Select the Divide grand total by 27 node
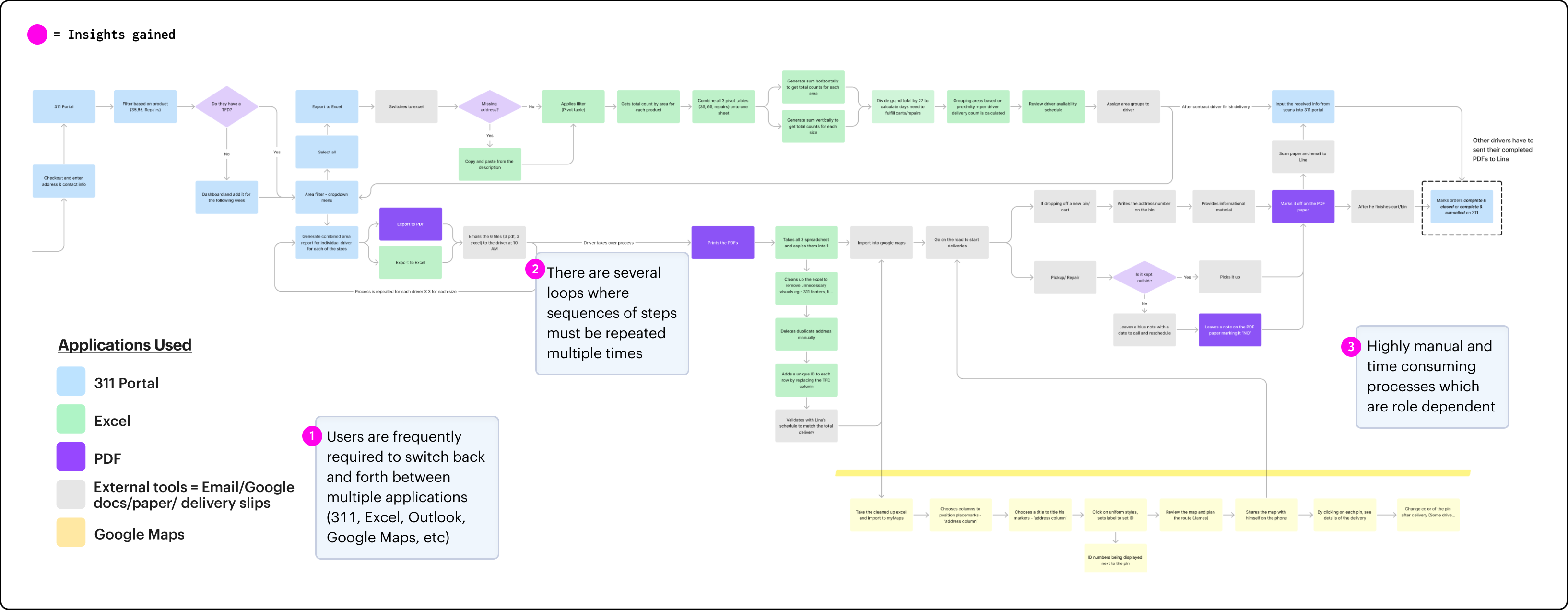The image size is (1568, 610). tap(903, 106)
